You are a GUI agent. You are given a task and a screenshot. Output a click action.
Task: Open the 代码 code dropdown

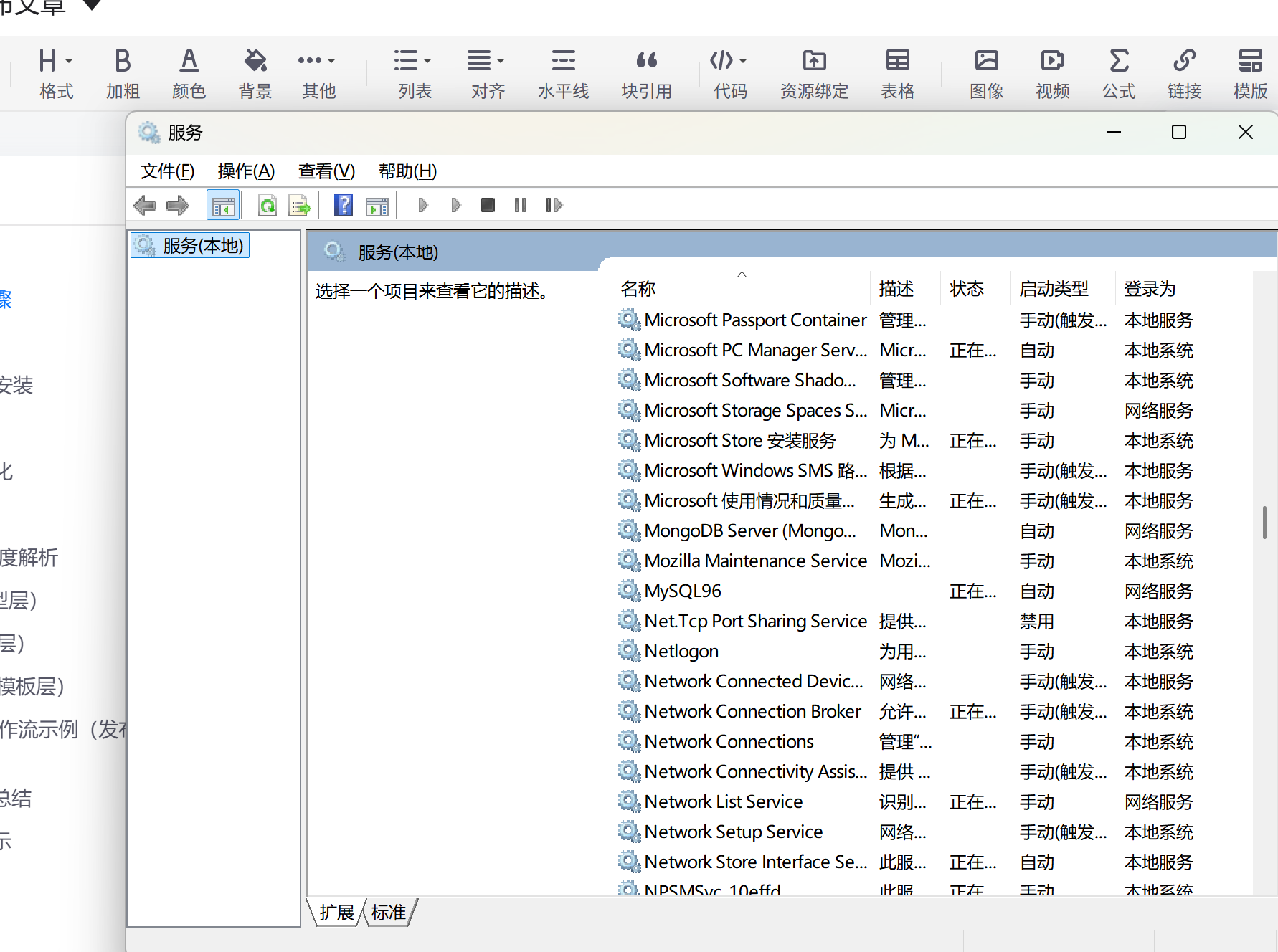click(x=730, y=74)
